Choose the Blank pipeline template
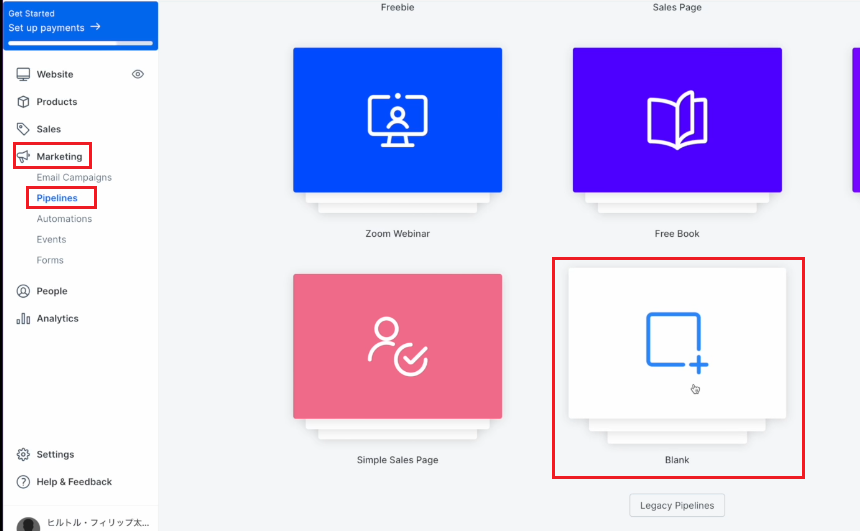The image size is (860, 531). (x=677, y=343)
